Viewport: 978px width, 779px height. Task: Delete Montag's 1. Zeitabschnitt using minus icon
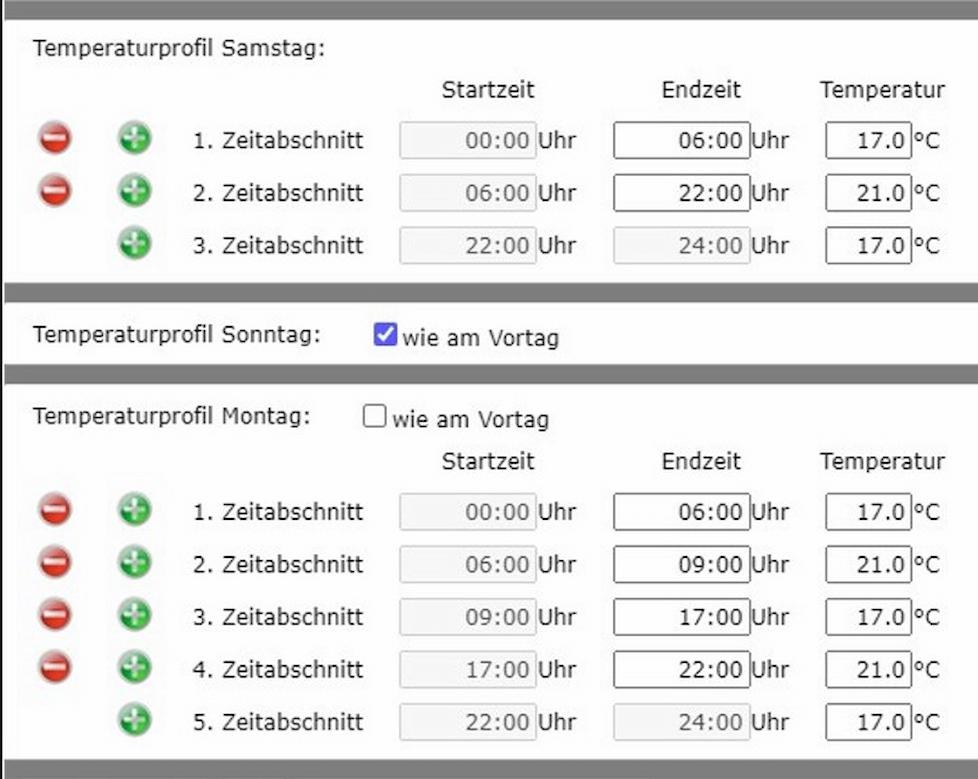[54, 511]
